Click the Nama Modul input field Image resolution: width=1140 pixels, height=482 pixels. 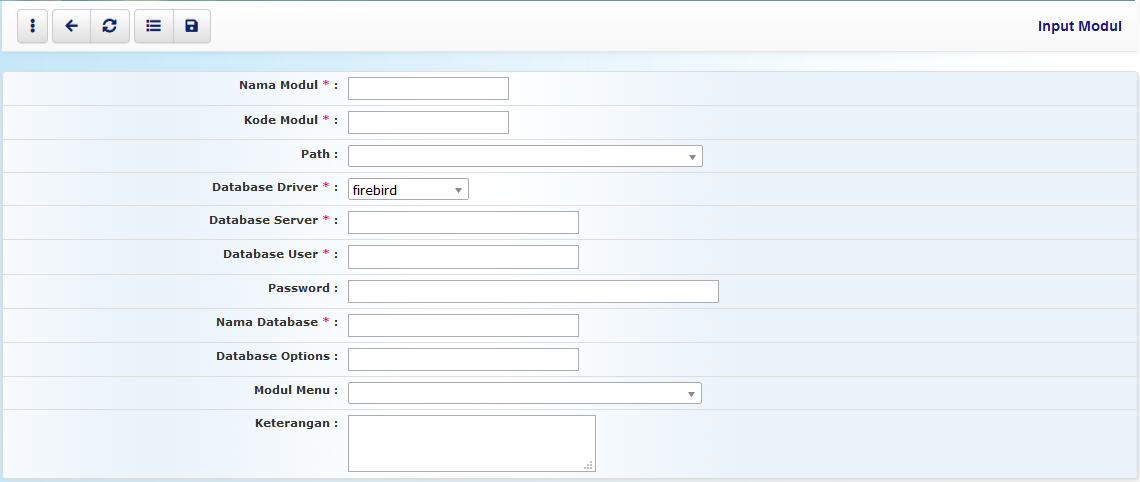428,88
